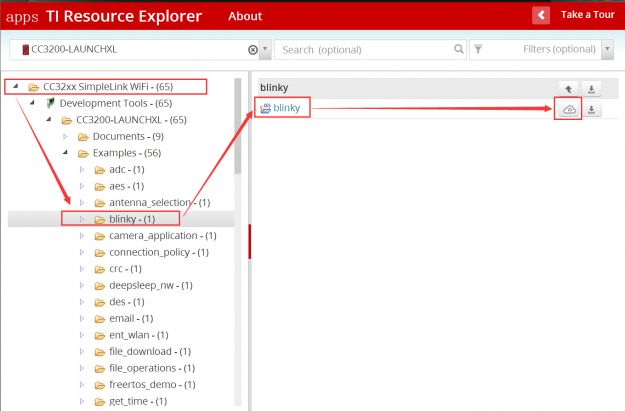The width and height of the screenshot is (625, 411).
Task: Click the magnifier search icon
Action: tap(458, 49)
